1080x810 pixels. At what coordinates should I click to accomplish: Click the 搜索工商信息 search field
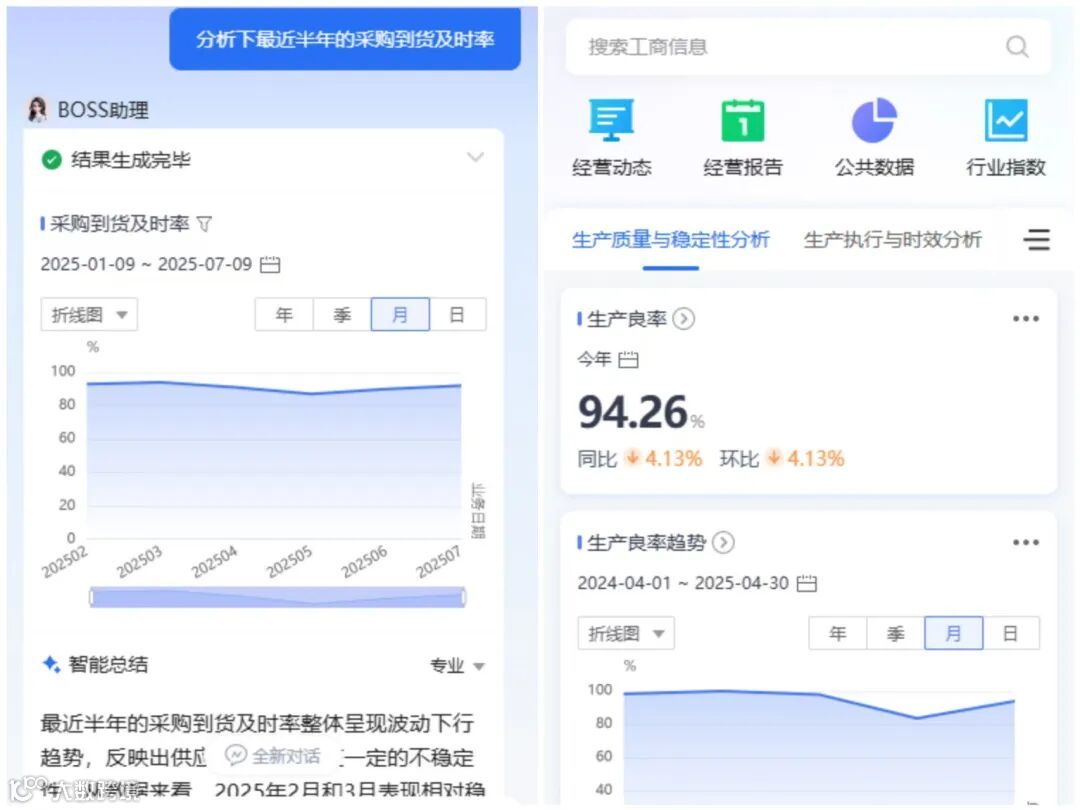[x=808, y=47]
